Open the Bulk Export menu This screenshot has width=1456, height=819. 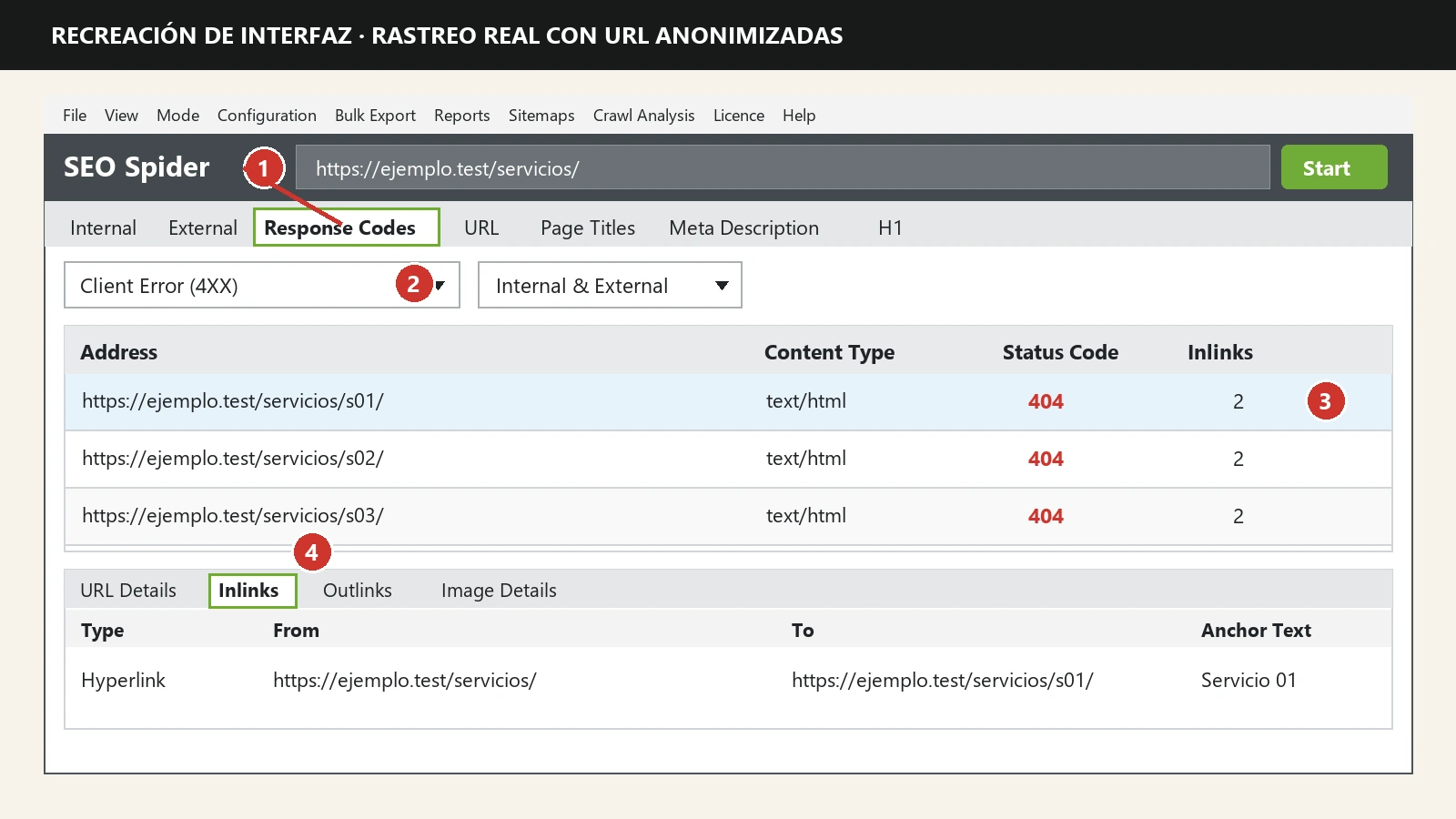pyautogui.click(x=375, y=116)
